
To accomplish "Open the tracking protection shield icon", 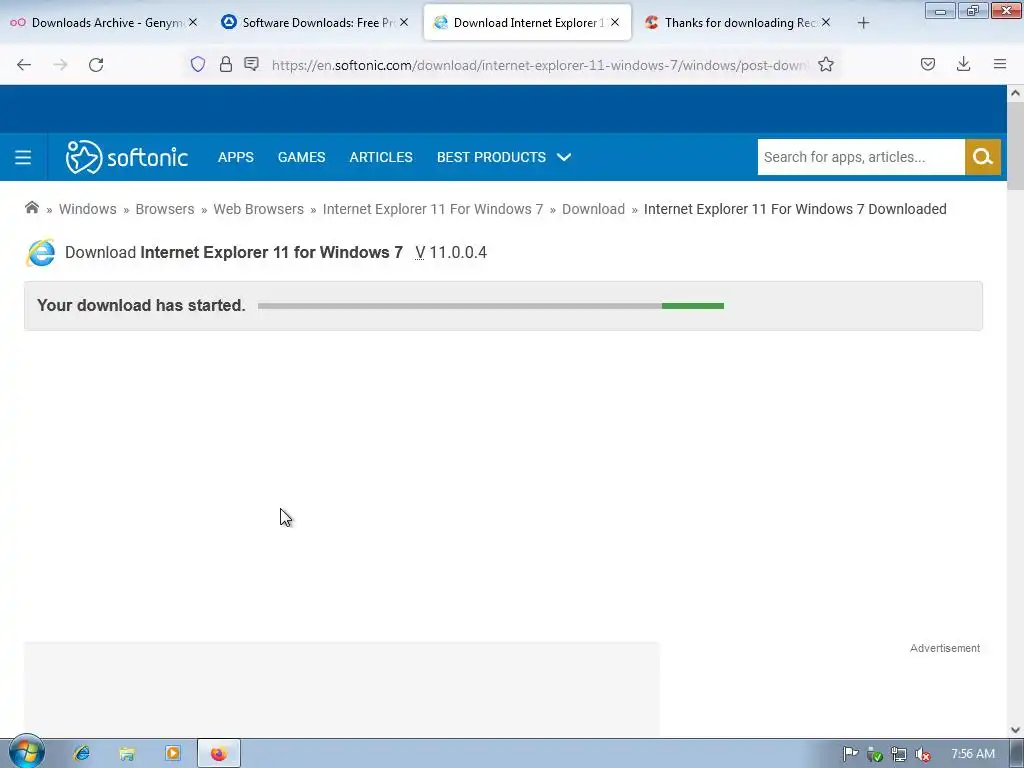I will [x=198, y=64].
